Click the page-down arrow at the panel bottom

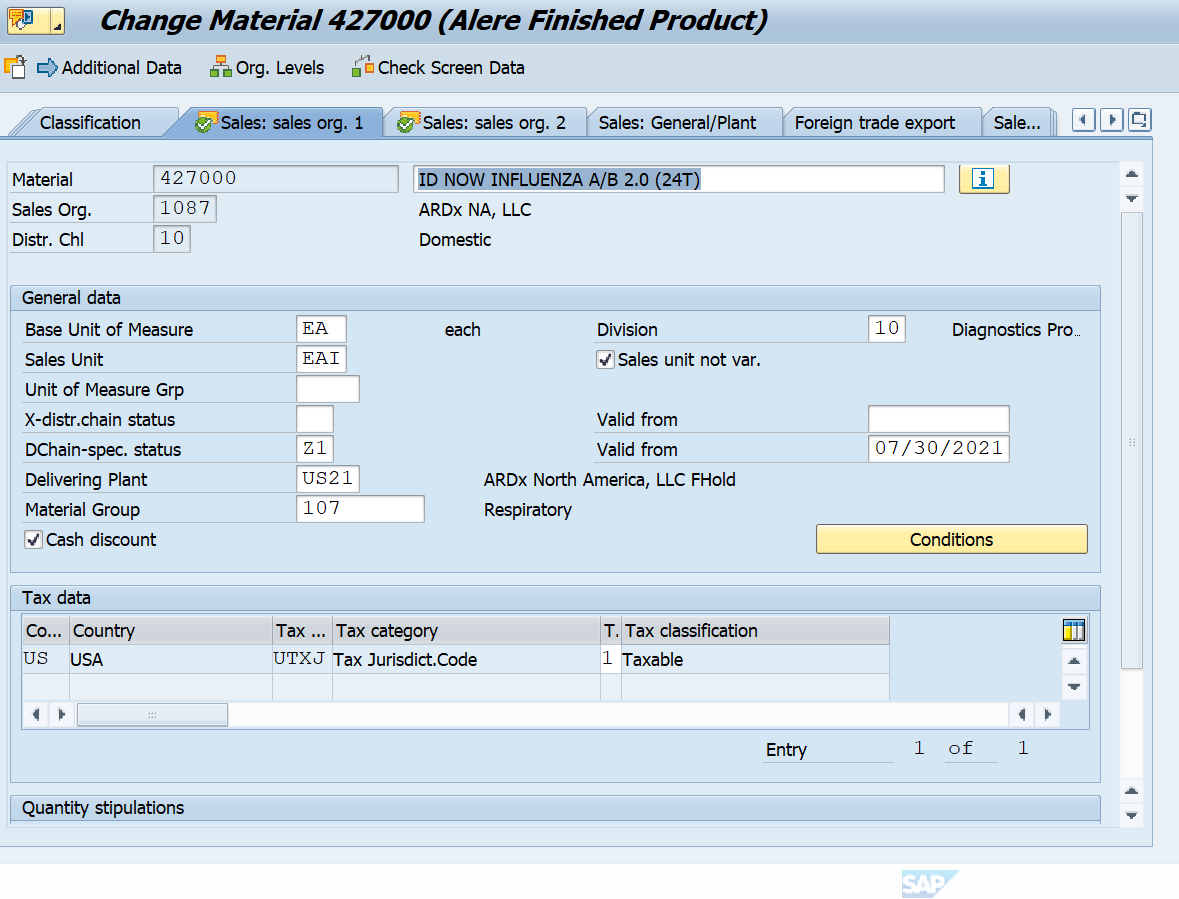coord(1132,816)
